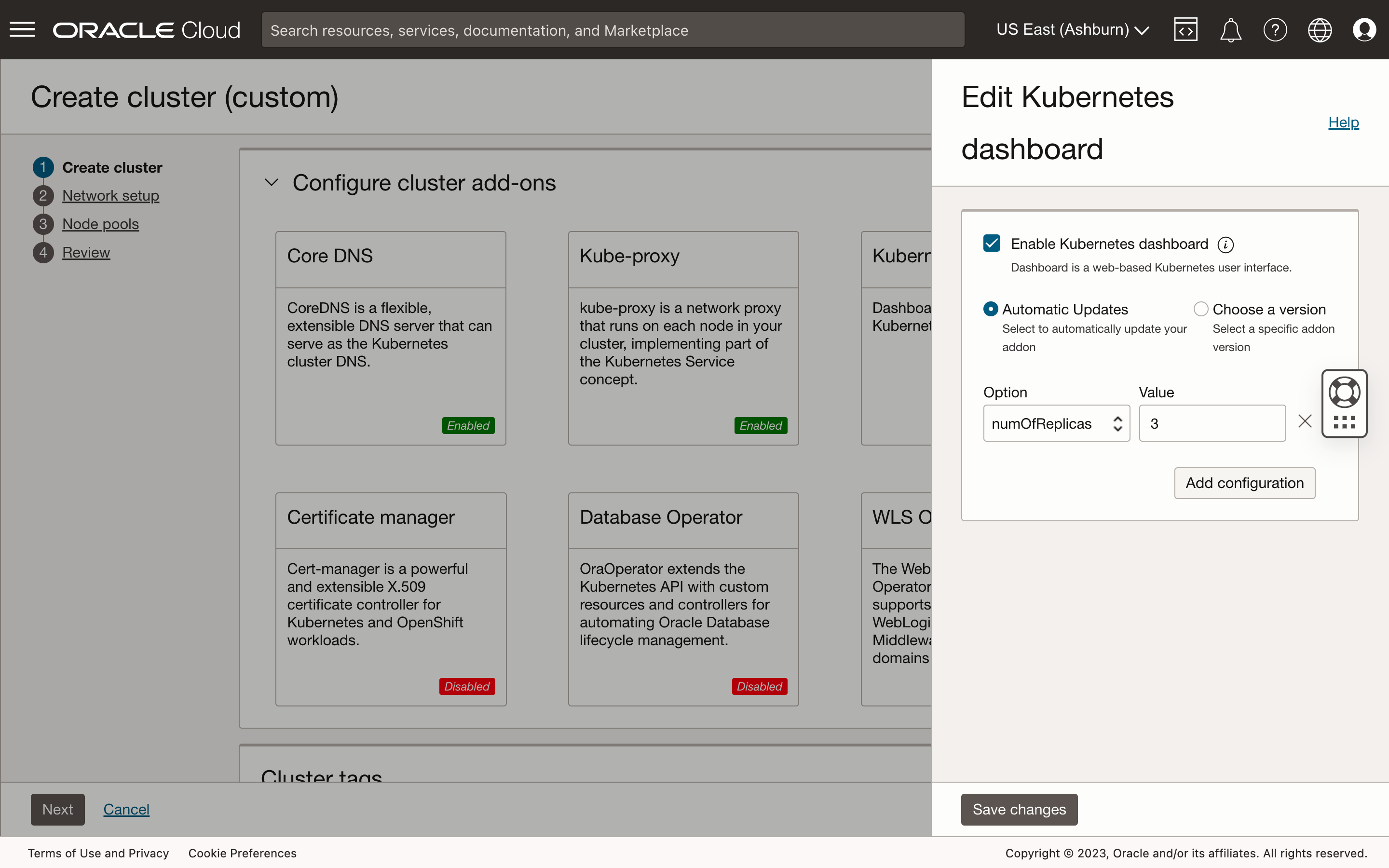
Task: Open the floating support lifering widget
Action: click(1344, 391)
